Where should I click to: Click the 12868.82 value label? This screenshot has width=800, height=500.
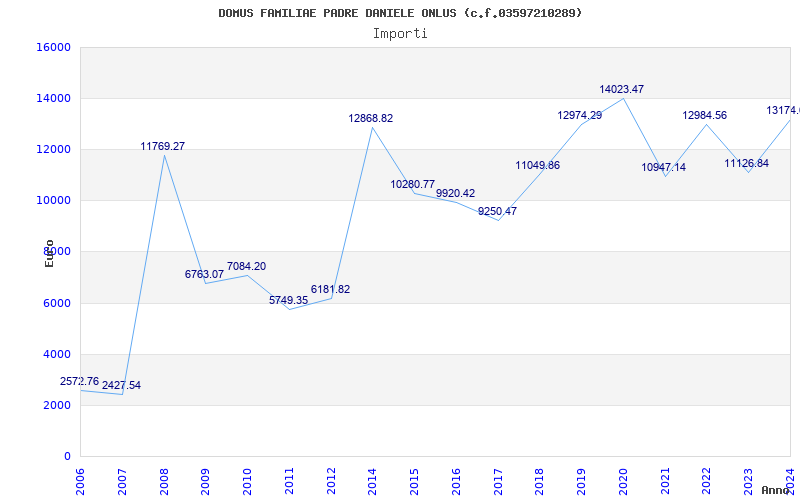[370, 119]
